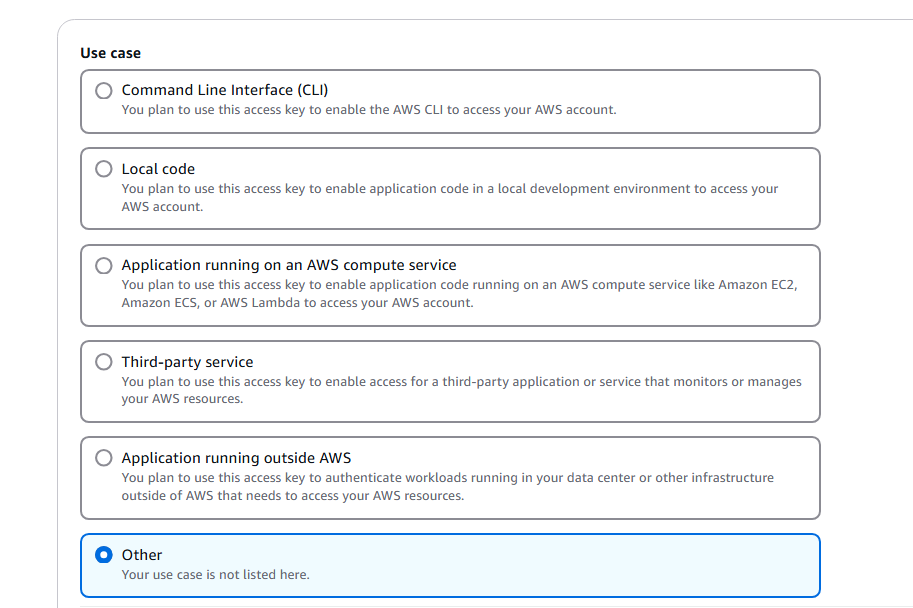Select the Command Line Interface (CLI) radio button

(x=104, y=91)
